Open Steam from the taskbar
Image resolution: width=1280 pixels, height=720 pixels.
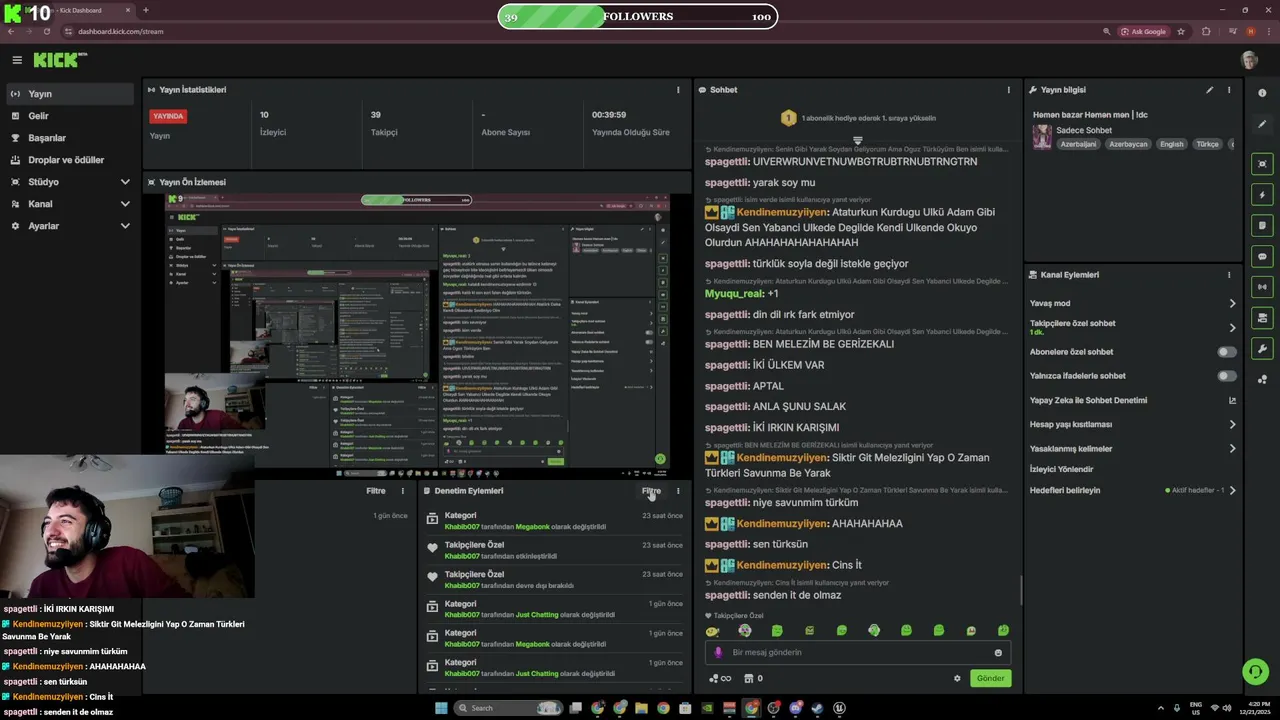click(x=817, y=708)
